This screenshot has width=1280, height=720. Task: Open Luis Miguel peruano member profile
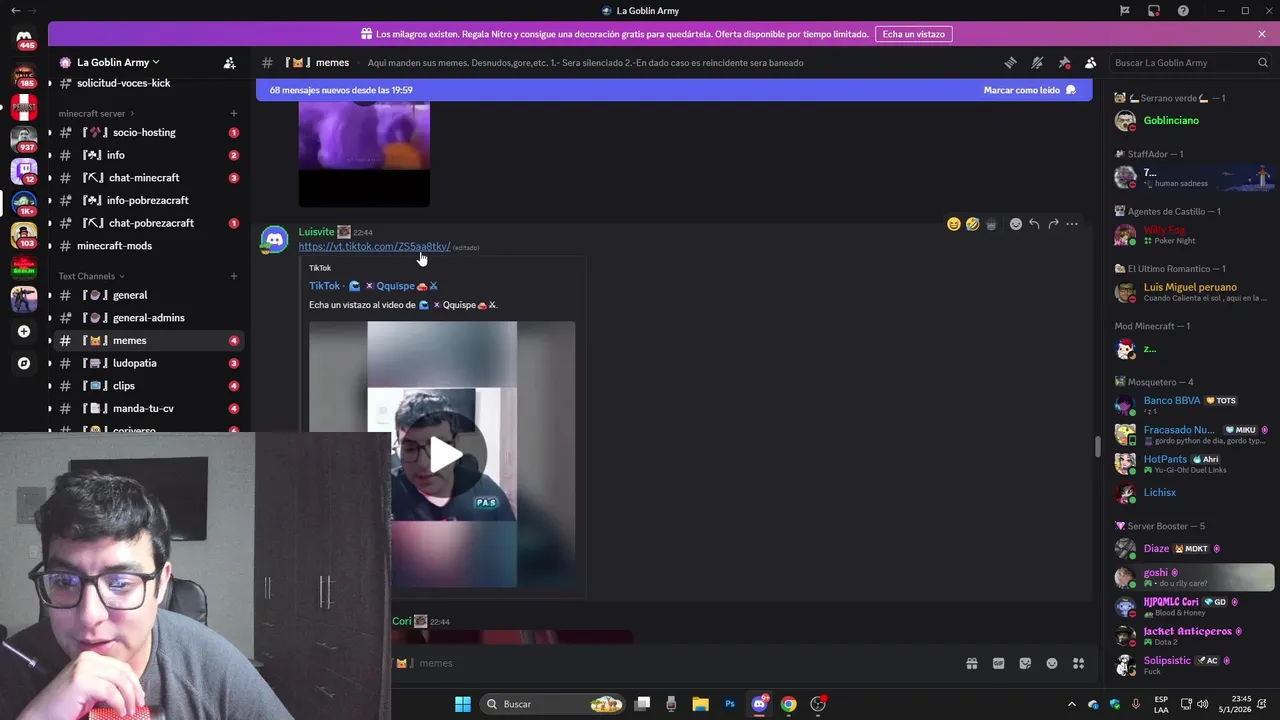(1190, 293)
